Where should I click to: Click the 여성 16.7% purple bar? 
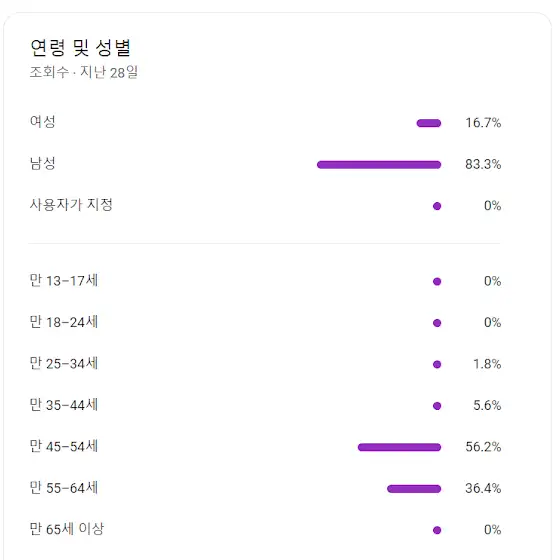[429, 123]
